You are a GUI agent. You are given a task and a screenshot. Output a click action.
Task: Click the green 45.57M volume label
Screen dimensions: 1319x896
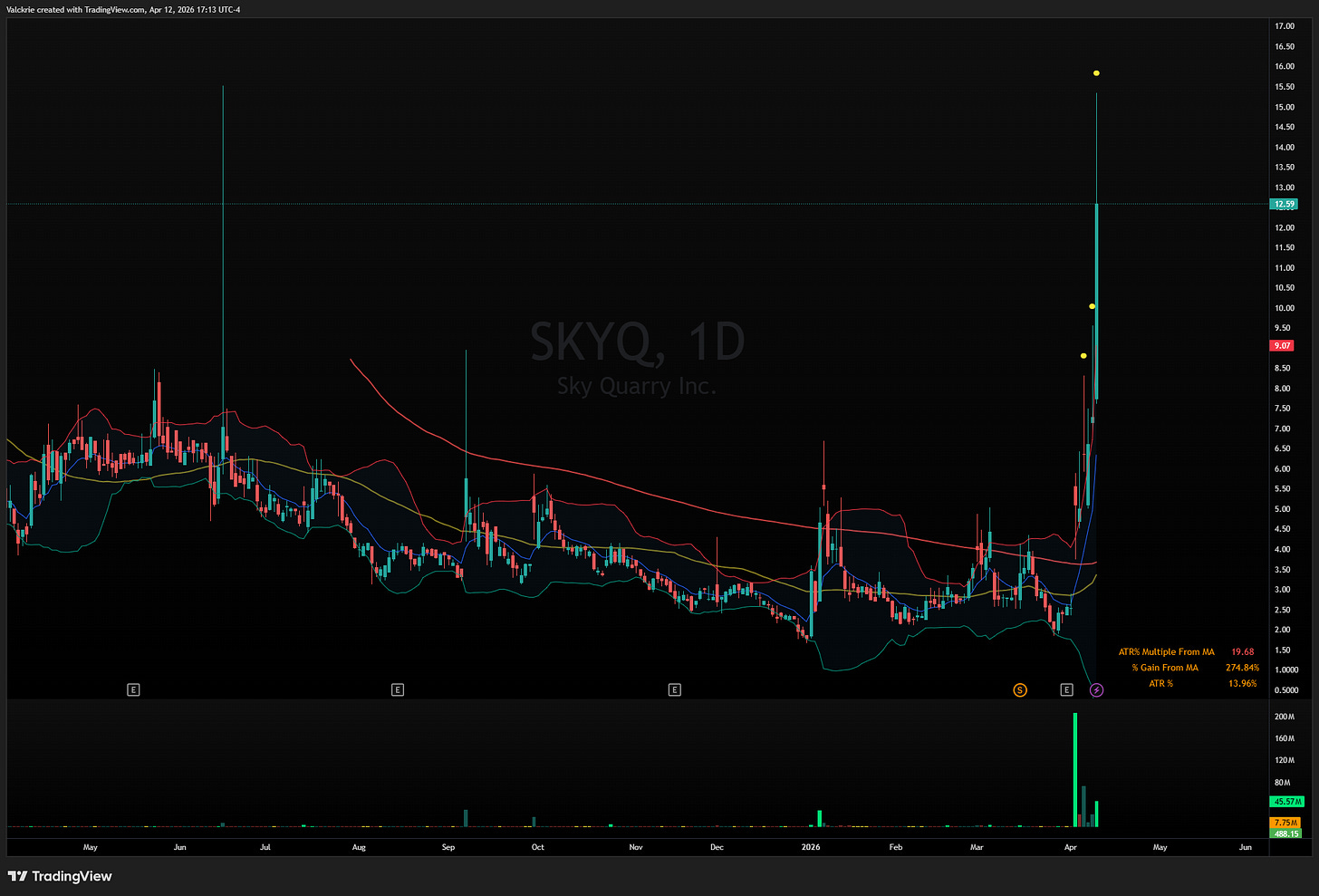pyautogui.click(x=1287, y=802)
